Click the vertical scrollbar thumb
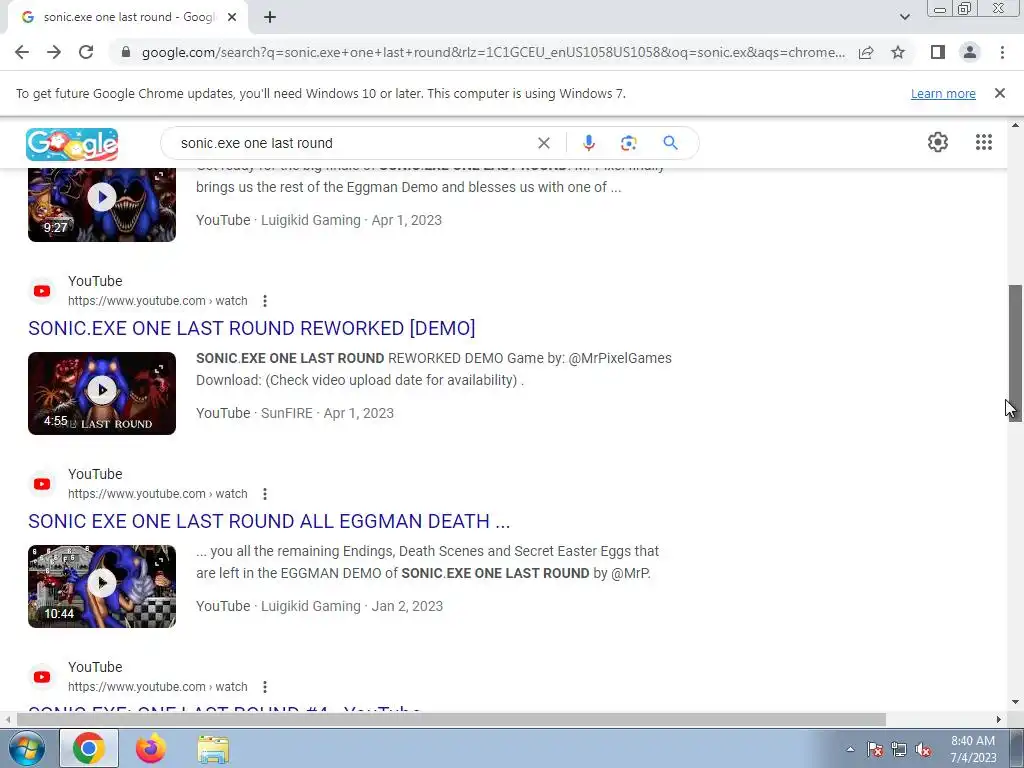This screenshot has height=768, width=1024. coord(1016,353)
